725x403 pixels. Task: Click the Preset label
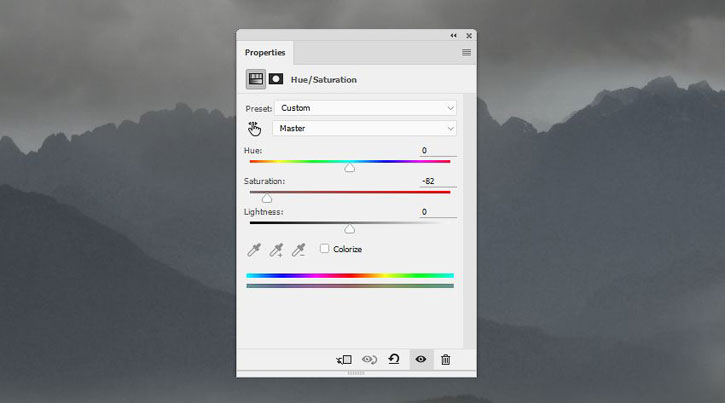259,109
